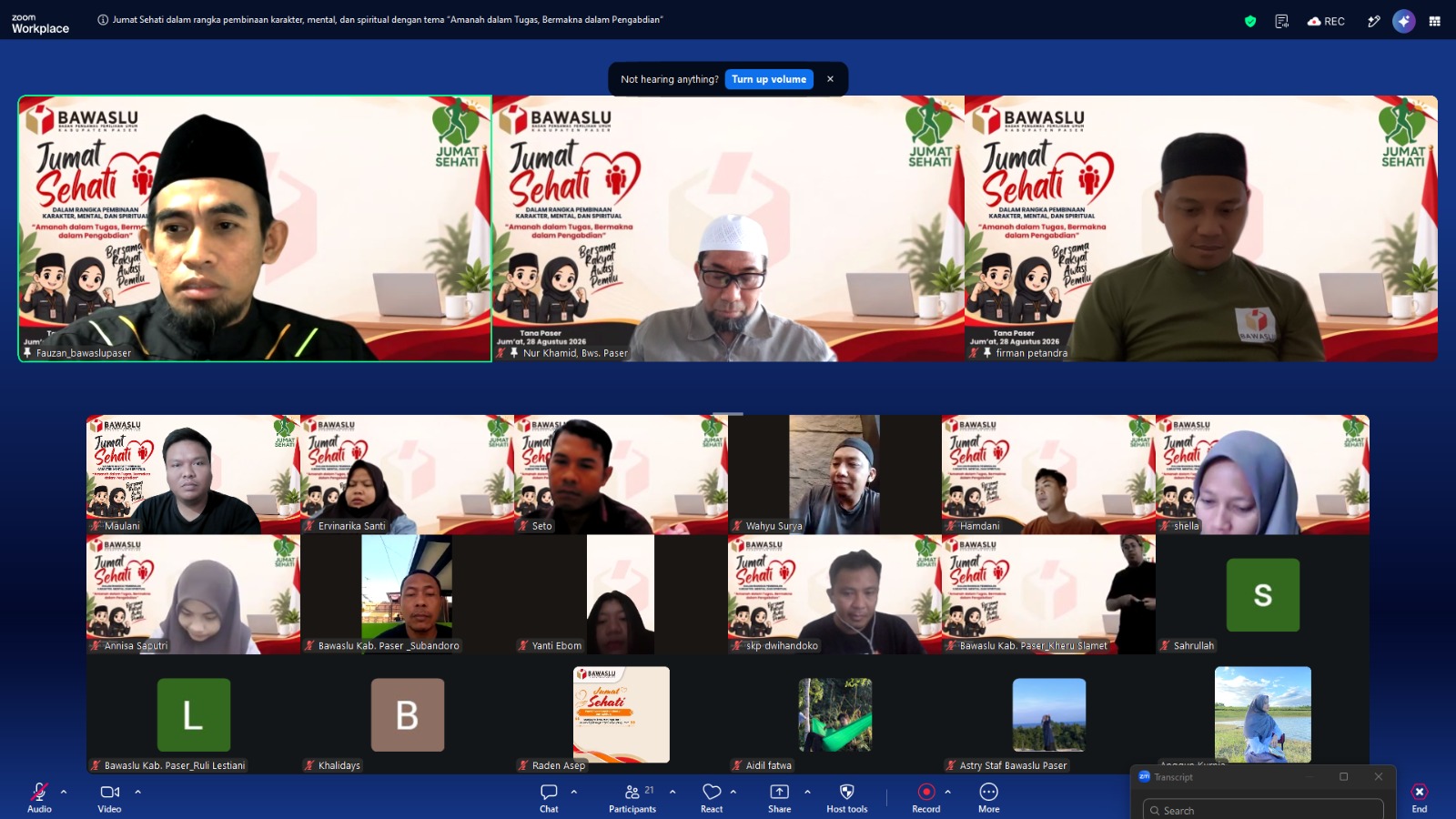Viewport: 1456px width, 819px height.
Task: Click the muted mic icon beside Raden Asep
Action: [523, 765]
